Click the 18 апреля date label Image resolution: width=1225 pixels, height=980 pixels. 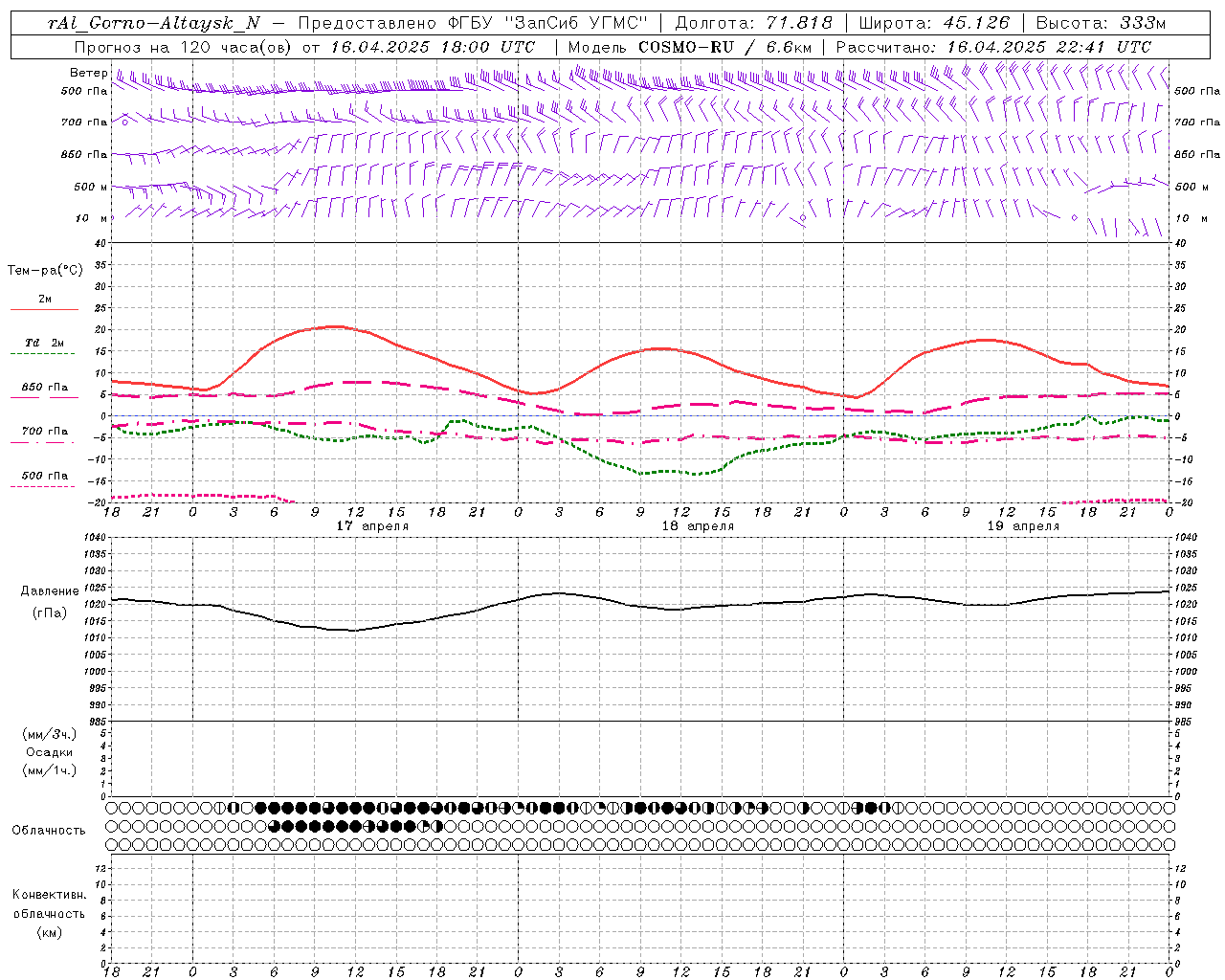pos(698,526)
